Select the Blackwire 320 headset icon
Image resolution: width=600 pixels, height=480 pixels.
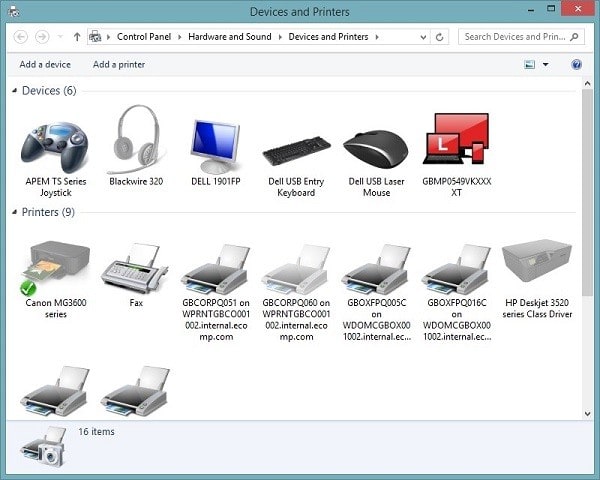pyautogui.click(x=135, y=139)
